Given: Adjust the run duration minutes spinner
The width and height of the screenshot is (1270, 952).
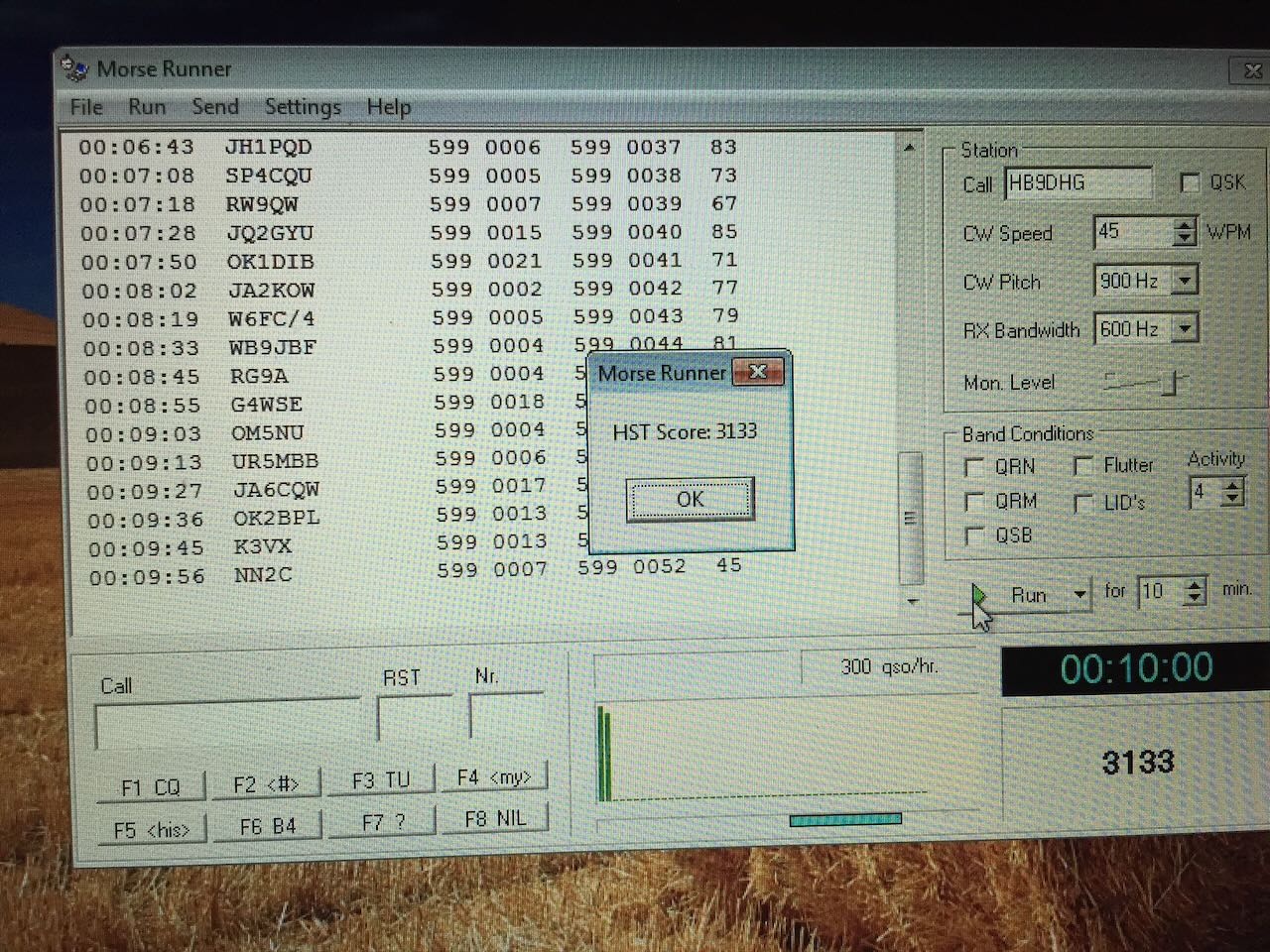Looking at the screenshot, I should pos(1196,592).
